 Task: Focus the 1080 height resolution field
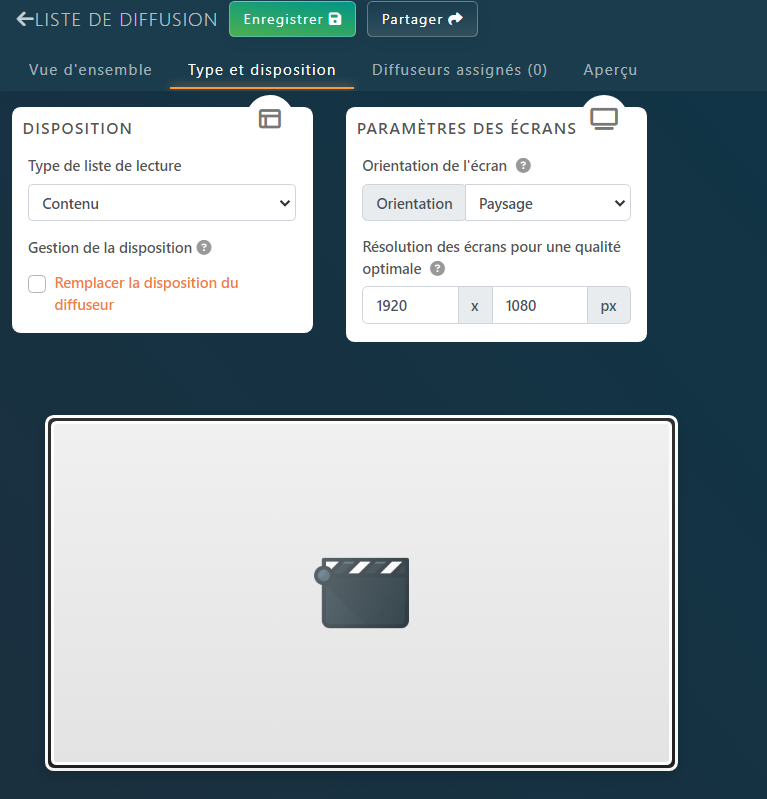[x=538, y=306]
